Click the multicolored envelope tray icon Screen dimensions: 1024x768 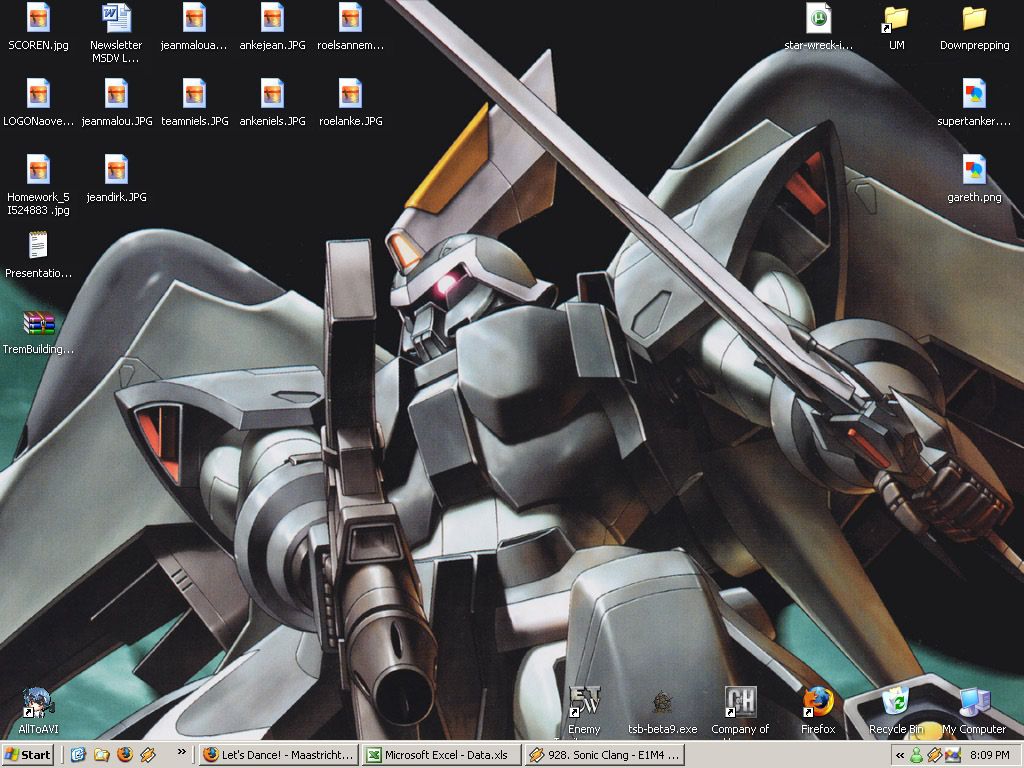pos(952,756)
